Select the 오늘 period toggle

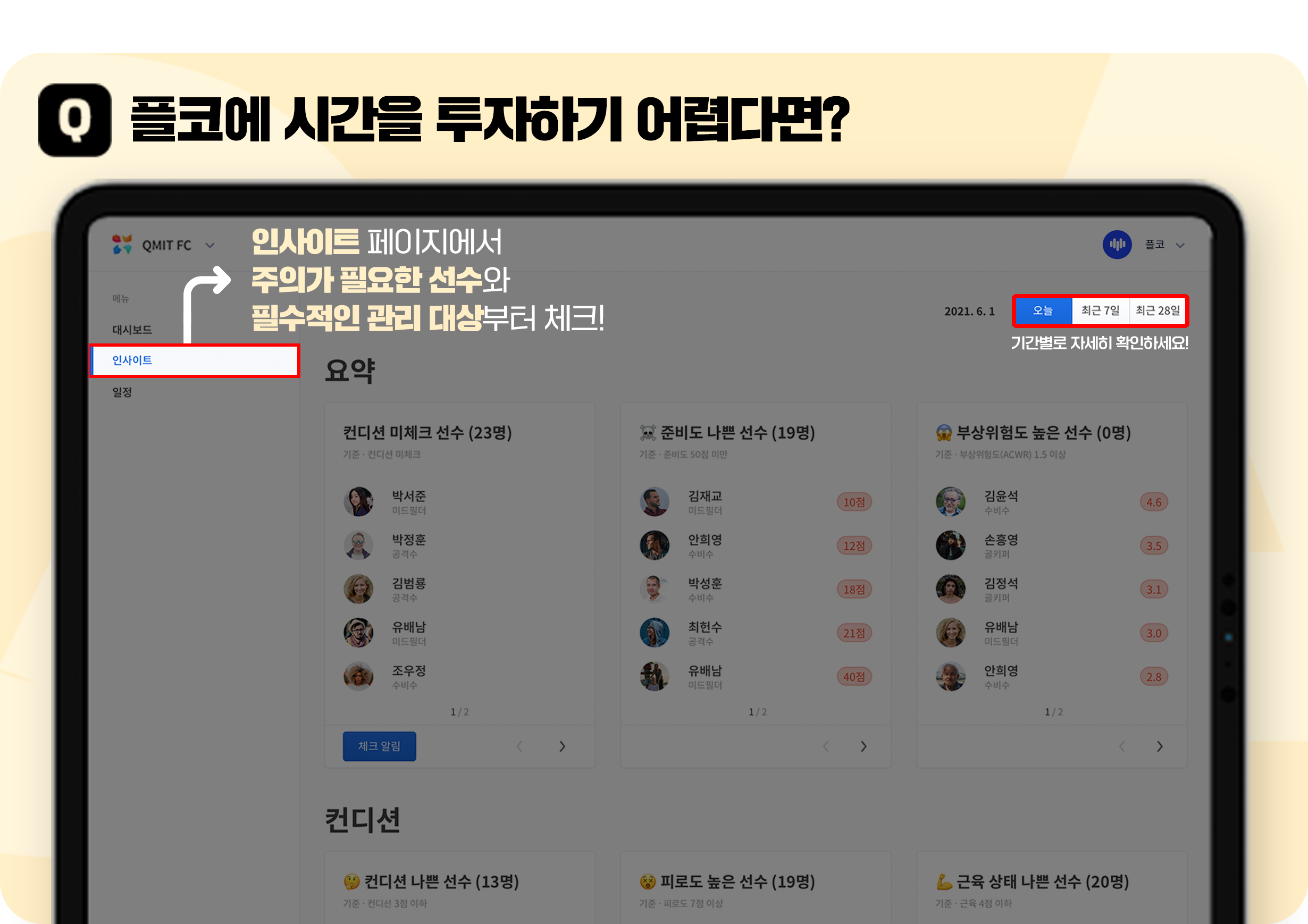(1043, 310)
